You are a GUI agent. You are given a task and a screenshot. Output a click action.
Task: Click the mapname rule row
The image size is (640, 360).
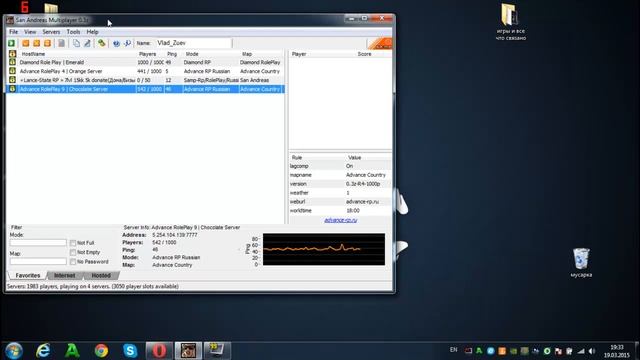click(340, 175)
